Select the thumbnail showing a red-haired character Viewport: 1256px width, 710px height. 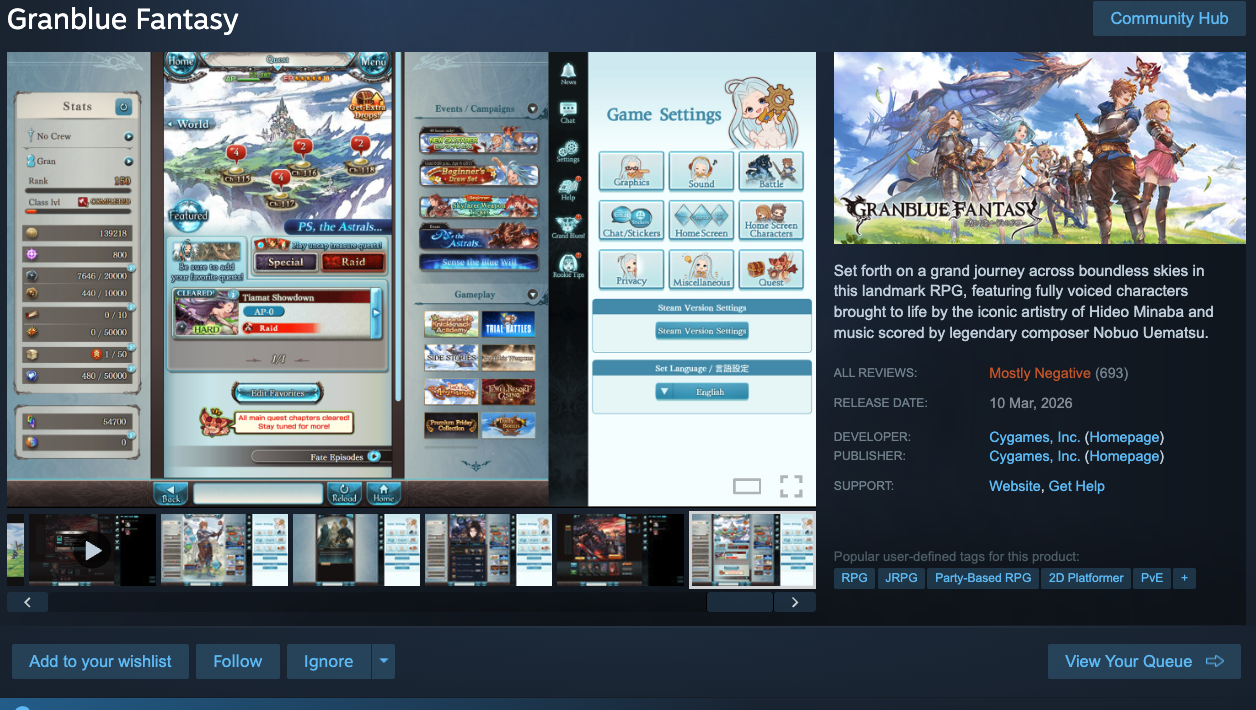224,550
